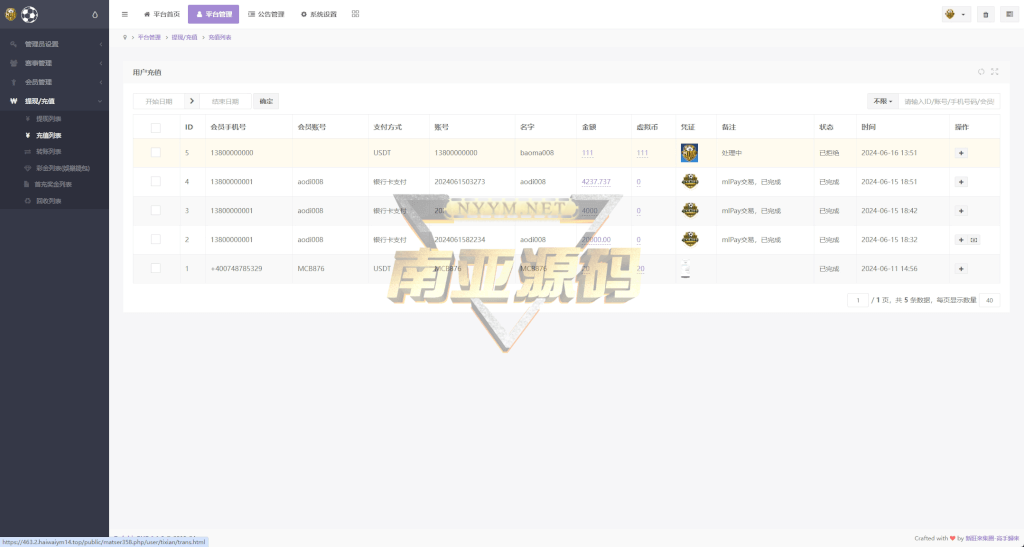Click the hamburger sidebar toggle icon
Viewport: 1024px width, 547px height.
pos(125,14)
